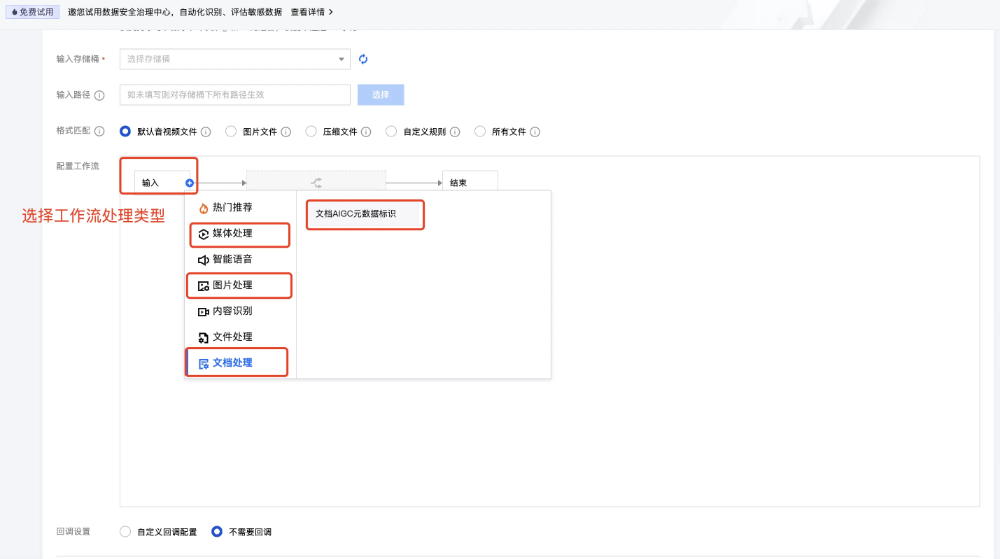This screenshot has height=559, width=1000.
Task: Click the speaker icon of 智能语音
Action: pyautogui.click(x=203, y=260)
